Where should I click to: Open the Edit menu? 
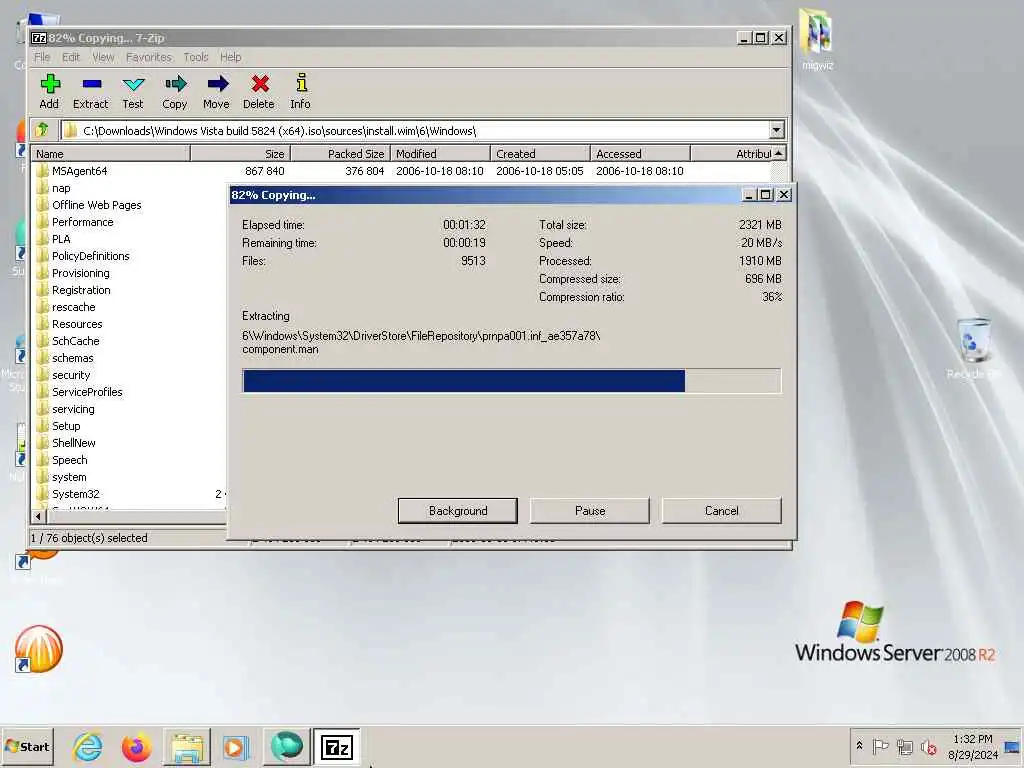(x=71, y=57)
